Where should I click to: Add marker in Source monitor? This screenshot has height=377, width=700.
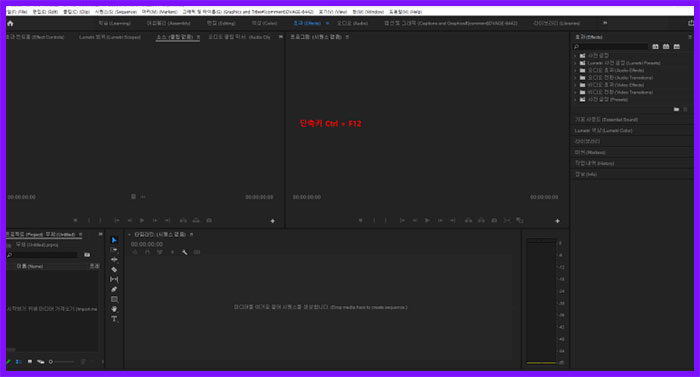click(75, 221)
